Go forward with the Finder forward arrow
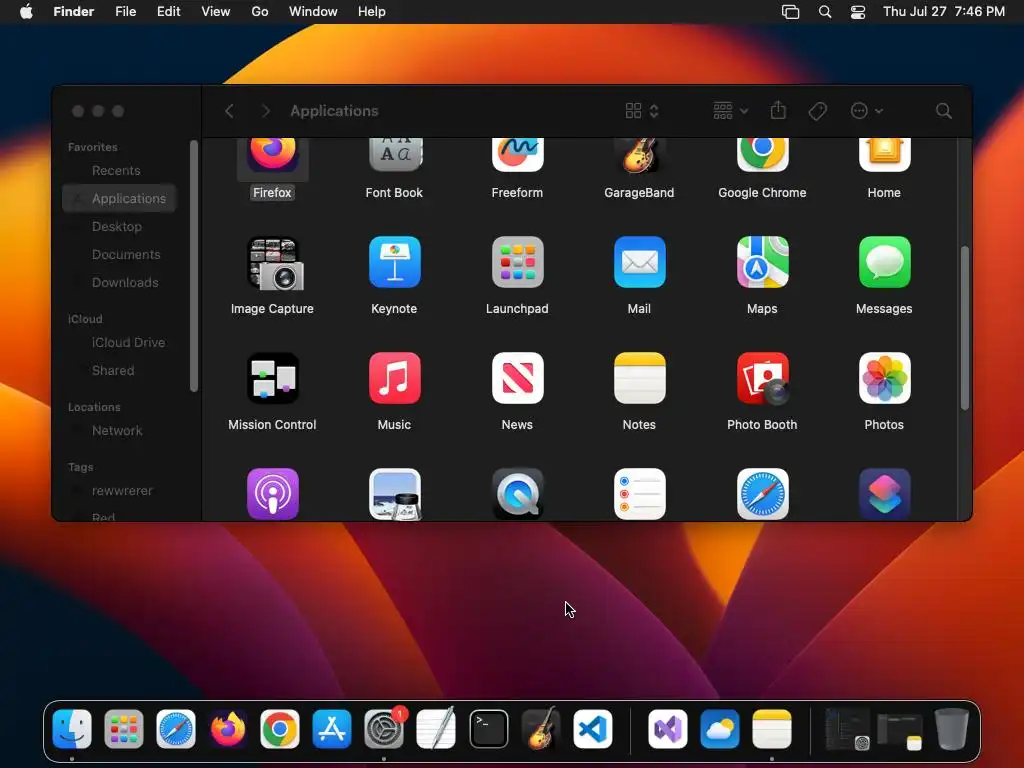This screenshot has height=768, width=1024. [265, 111]
